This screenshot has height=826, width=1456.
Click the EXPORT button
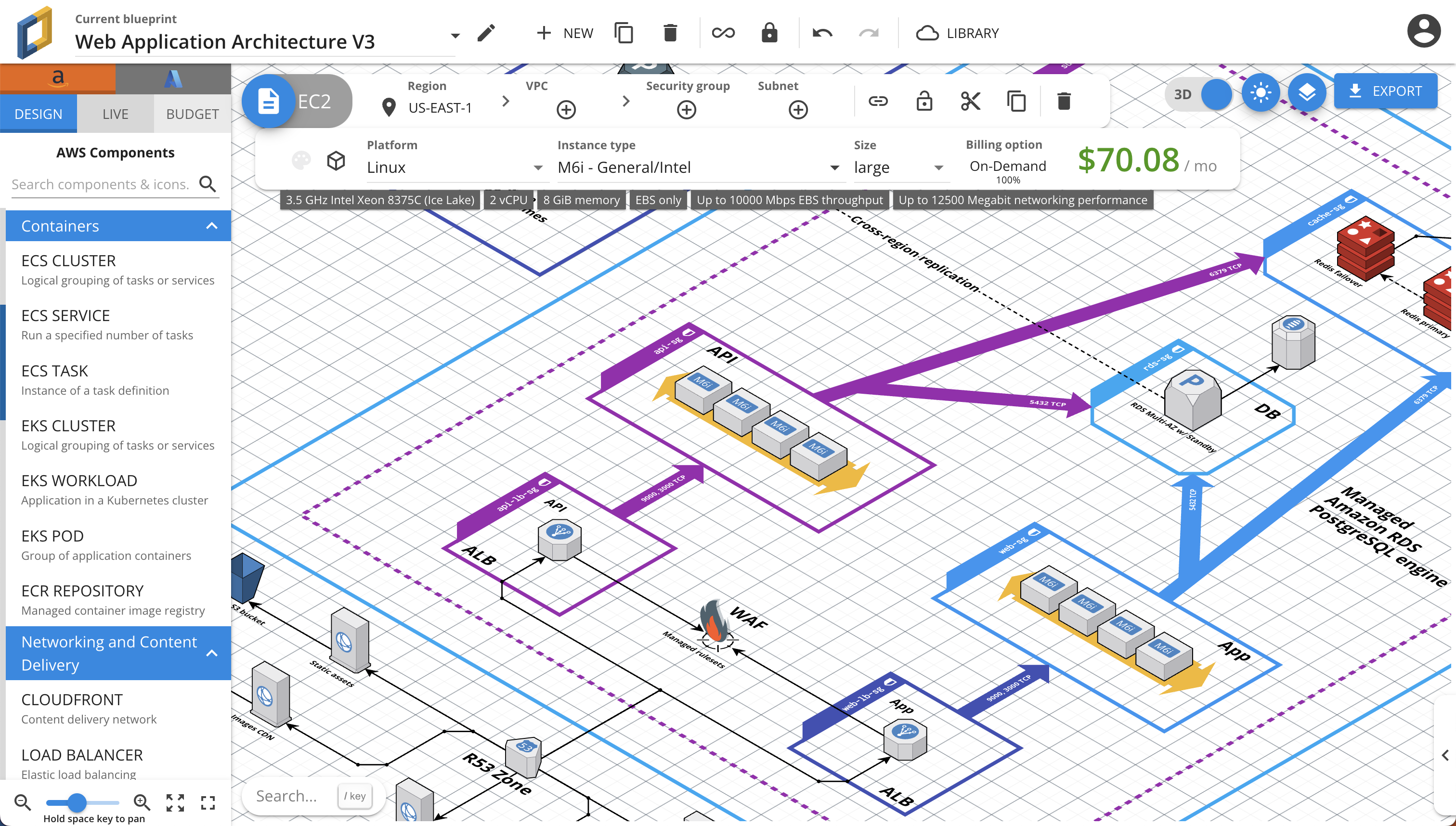pyautogui.click(x=1385, y=91)
